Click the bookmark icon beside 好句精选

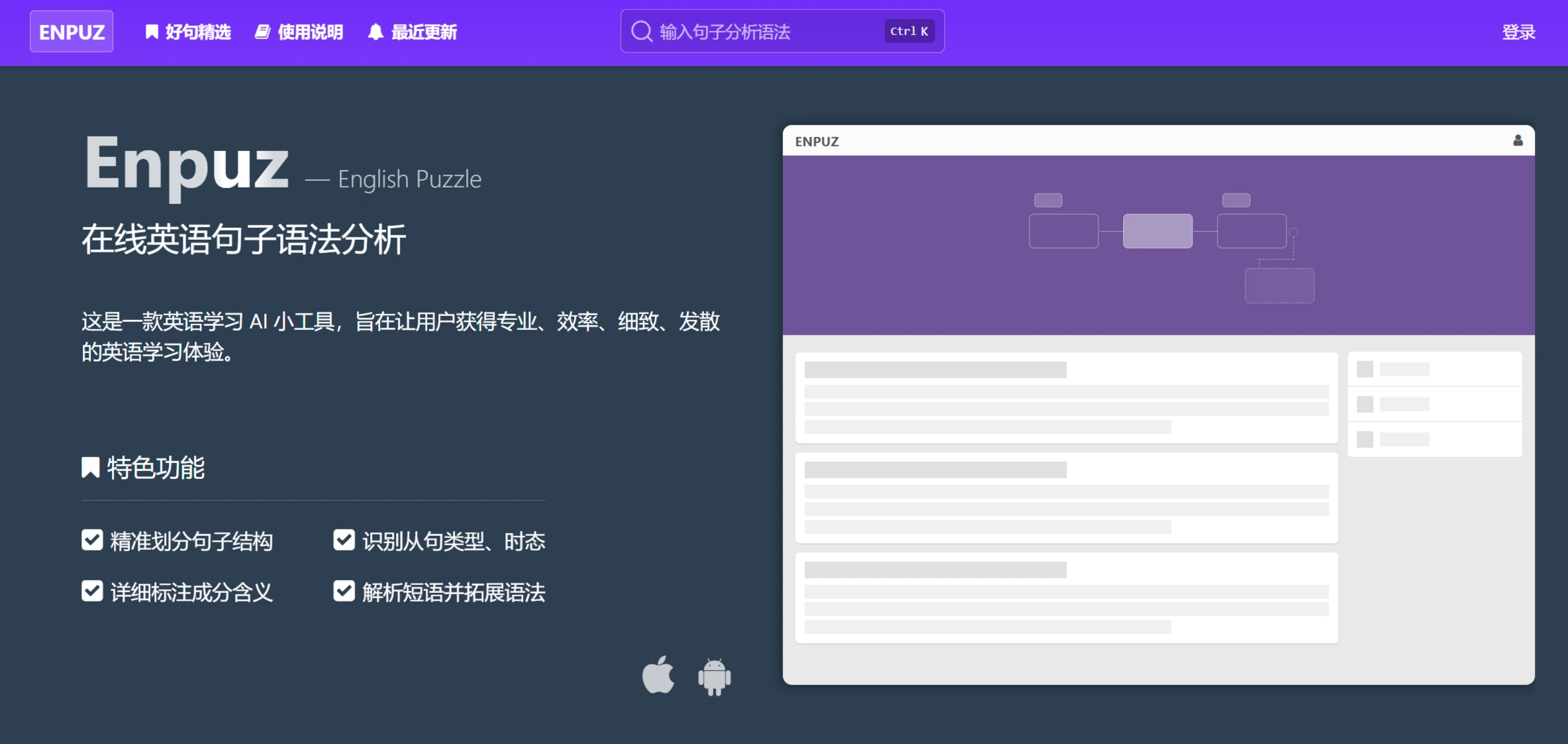[152, 32]
